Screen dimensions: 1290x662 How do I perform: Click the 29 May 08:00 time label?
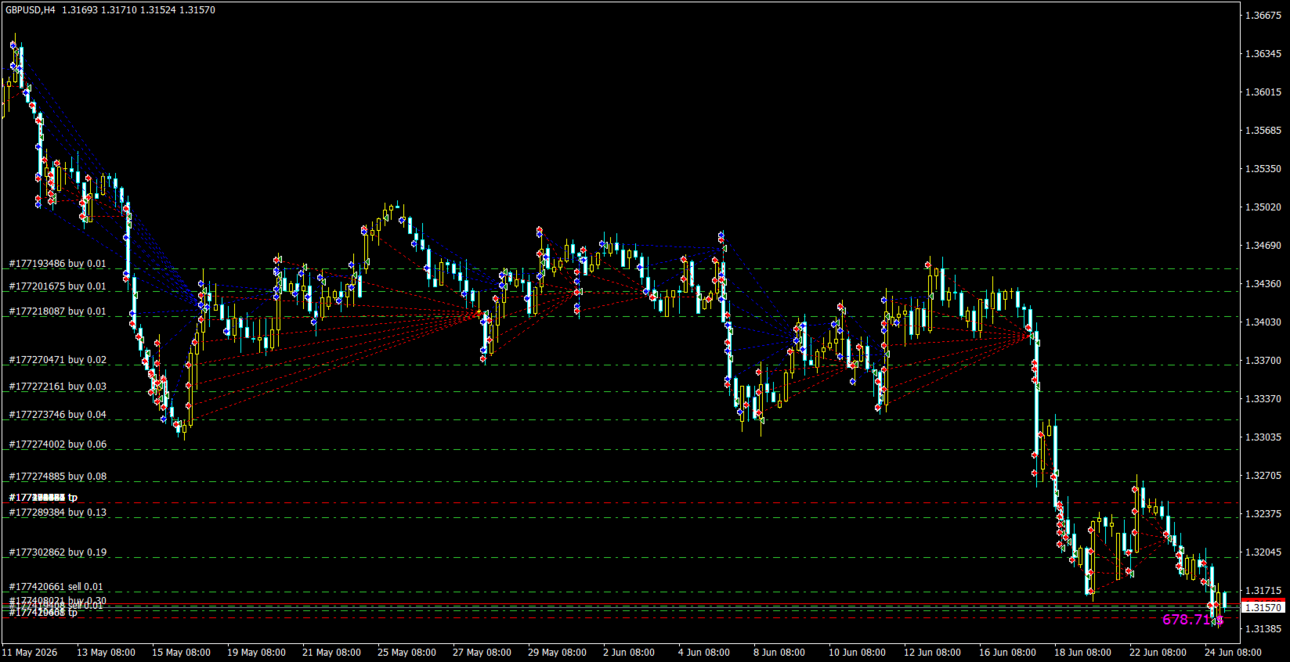[557, 652]
